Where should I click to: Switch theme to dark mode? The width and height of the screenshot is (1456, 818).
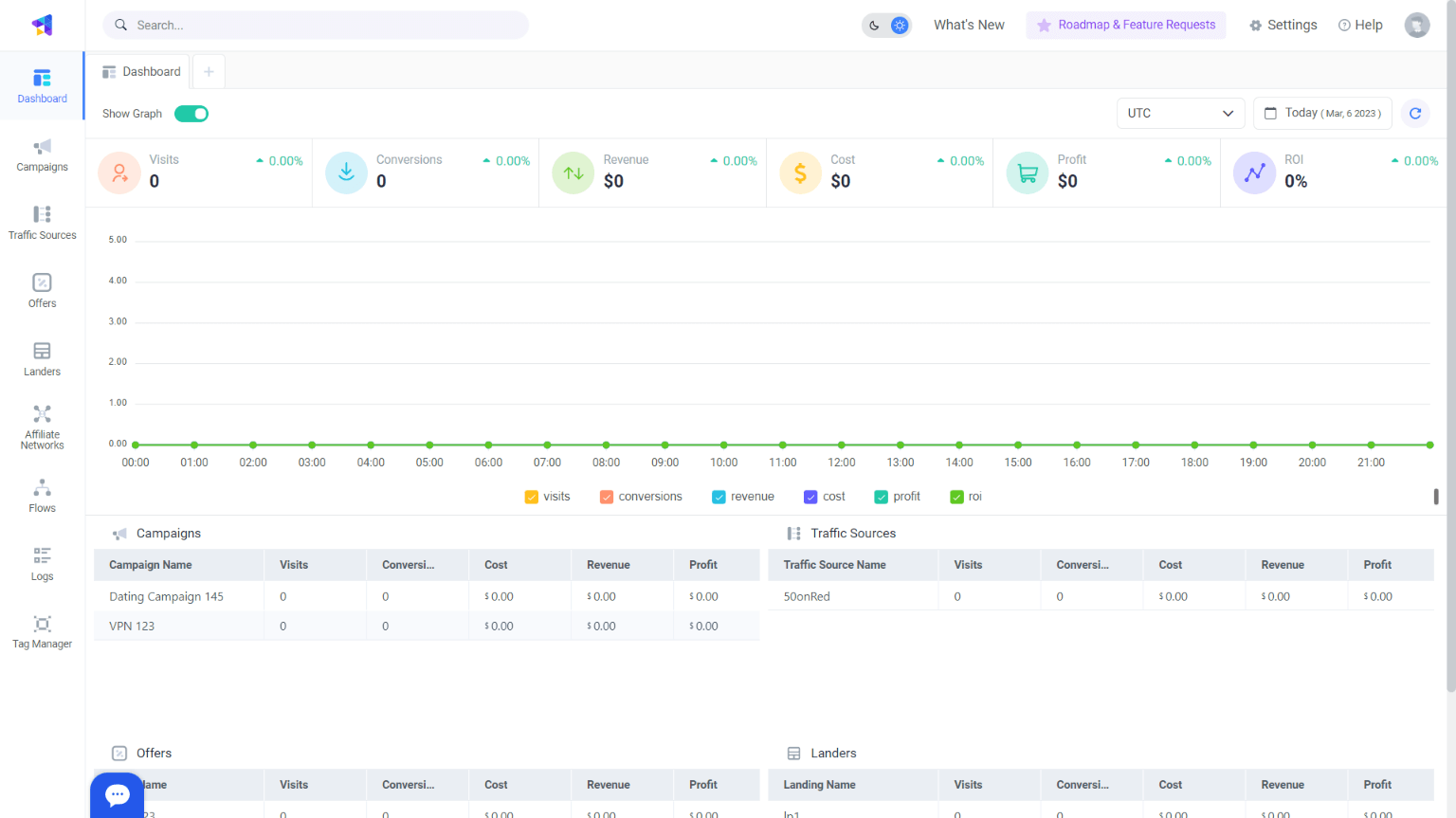874,25
